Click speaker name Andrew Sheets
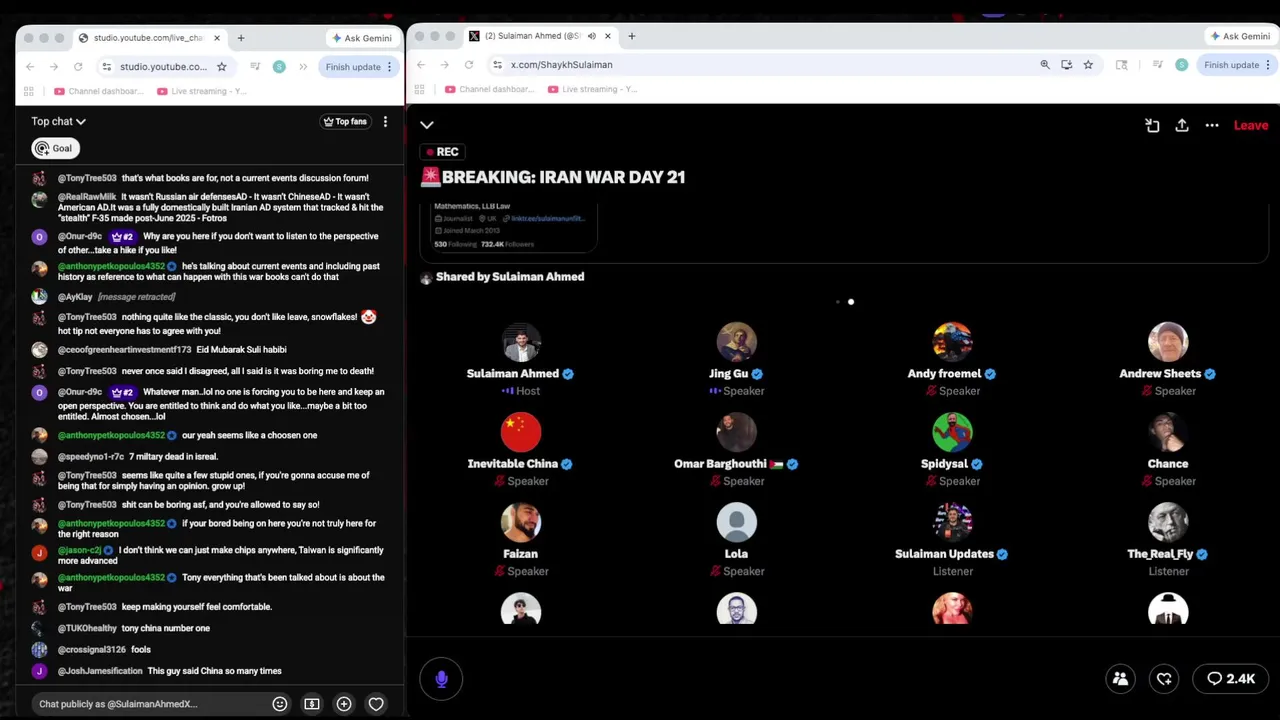Image resolution: width=1280 pixels, height=720 pixels. [x=1160, y=374]
